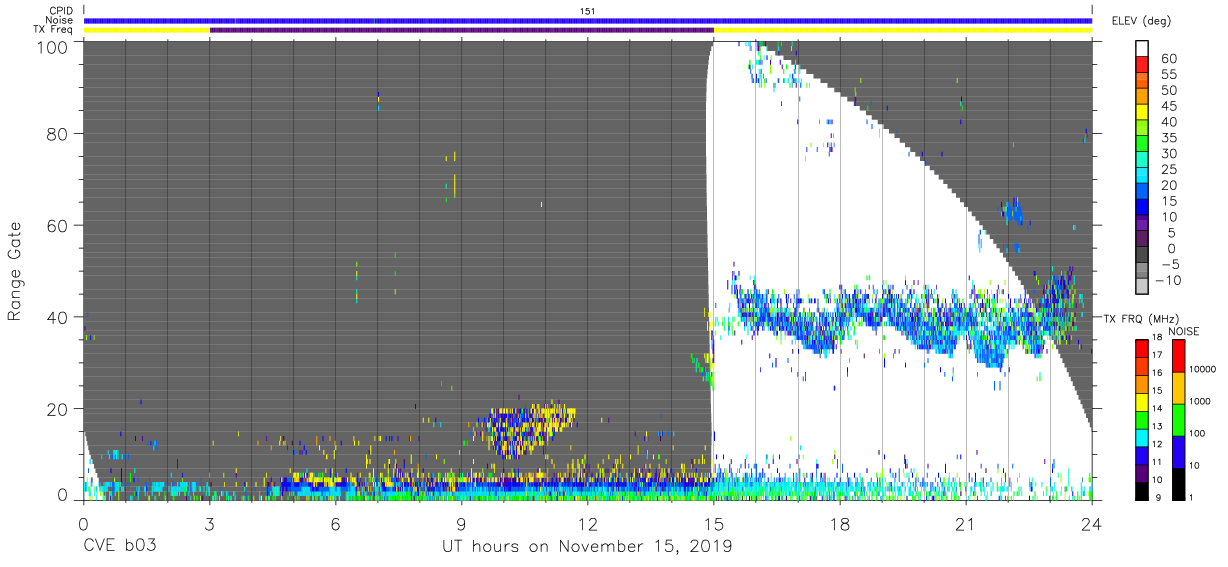Click the 'NOISE' legend title
This screenshot has width=1228, height=567.
point(1183,330)
